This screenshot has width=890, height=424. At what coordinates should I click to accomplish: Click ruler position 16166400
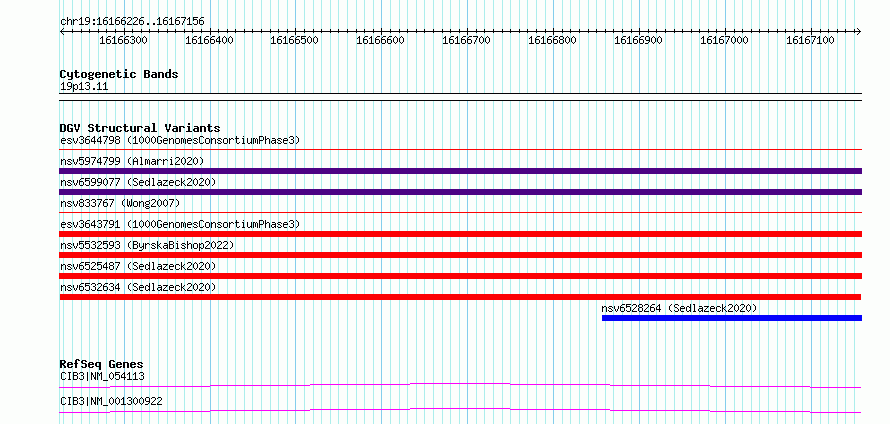tap(209, 40)
